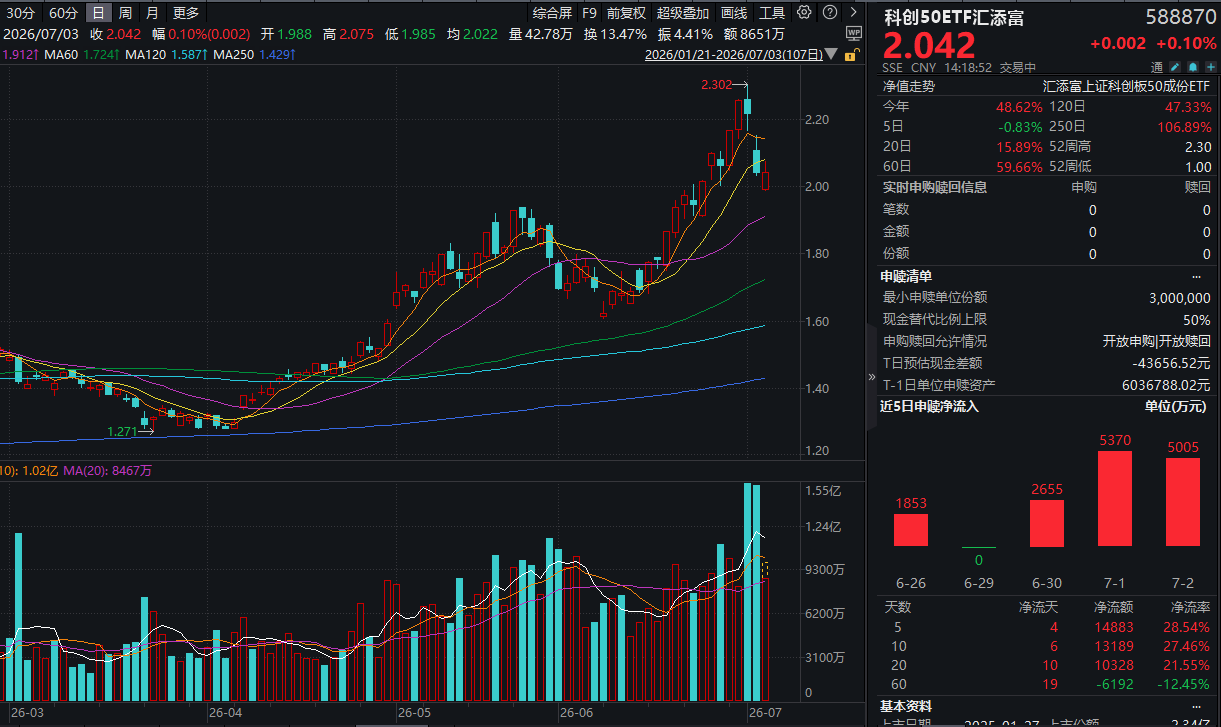Add stock to watchlist with the plus icon
The width and height of the screenshot is (1221, 727).
[x=1211, y=67]
